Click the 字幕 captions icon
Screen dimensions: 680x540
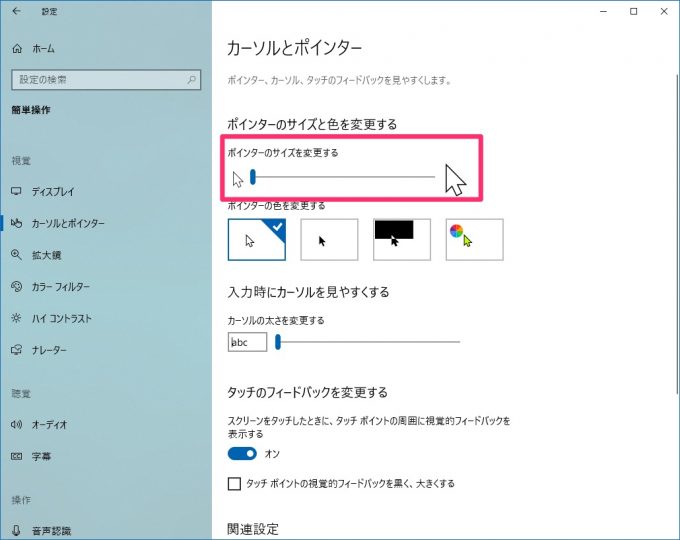pyautogui.click(x=16, y=456)
